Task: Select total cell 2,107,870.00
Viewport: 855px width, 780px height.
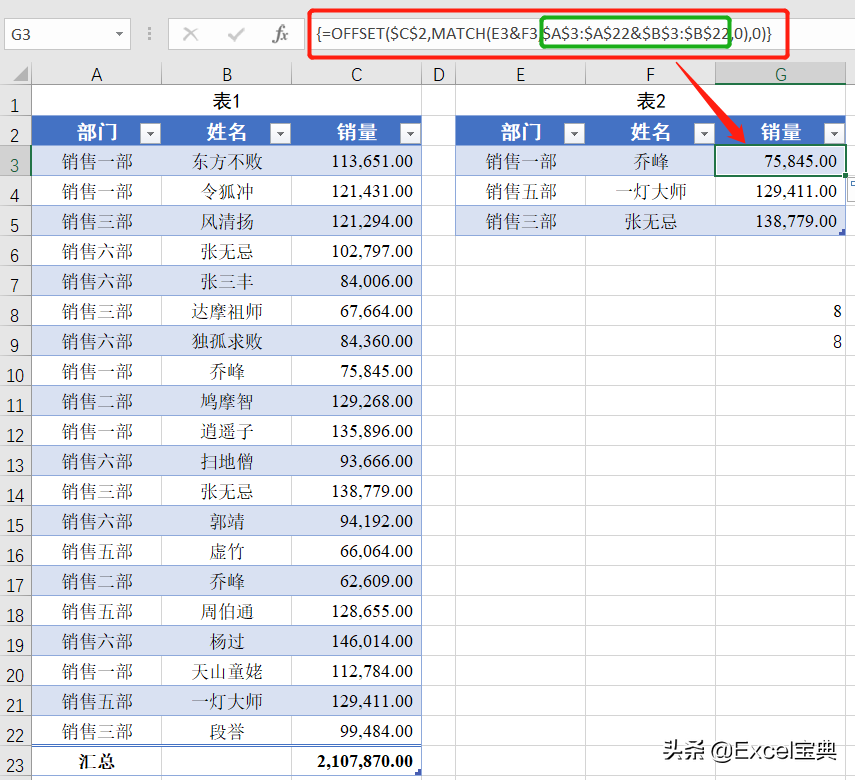Action: click(357, 761)
